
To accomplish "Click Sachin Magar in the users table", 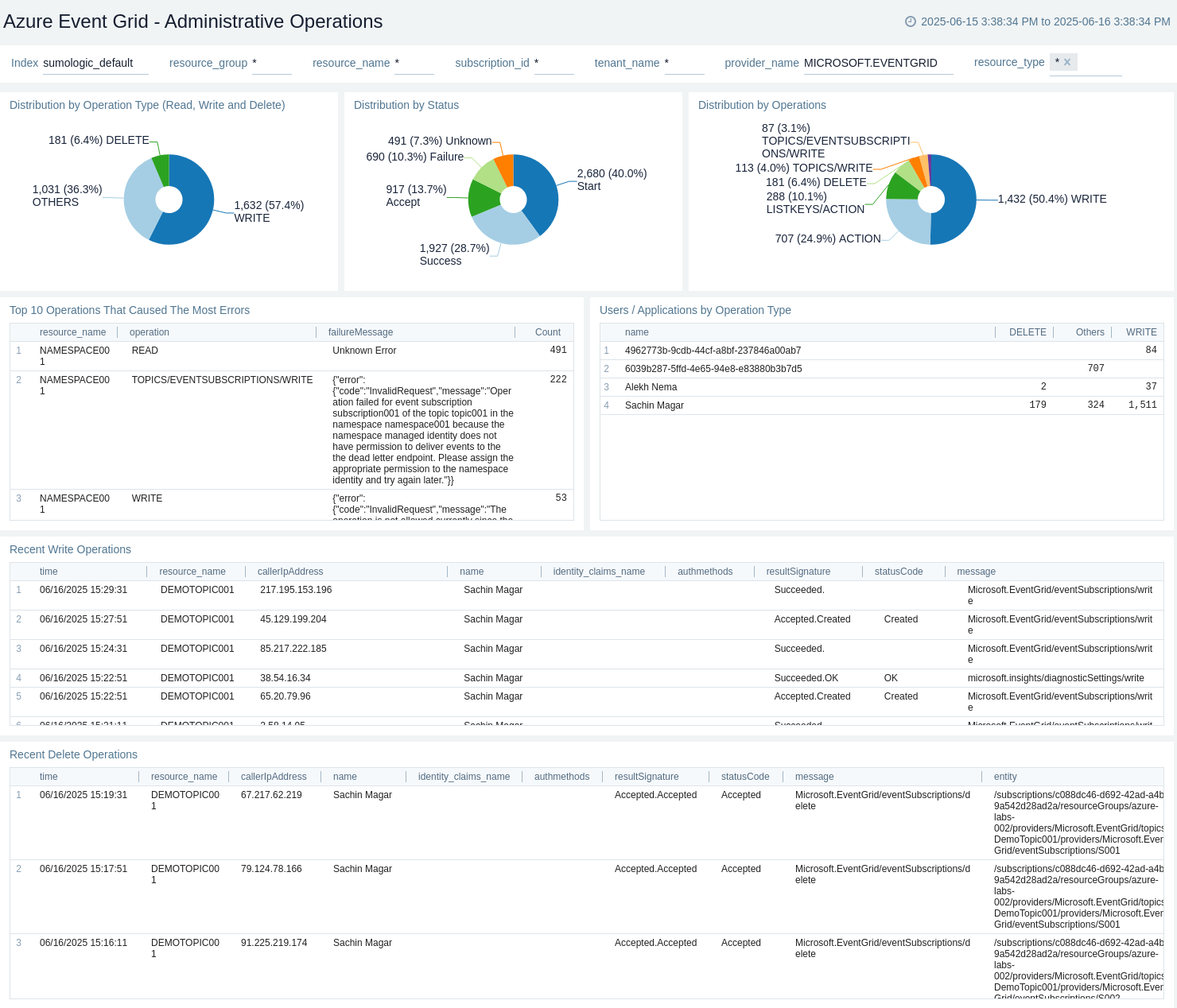I will pos(655,405).
